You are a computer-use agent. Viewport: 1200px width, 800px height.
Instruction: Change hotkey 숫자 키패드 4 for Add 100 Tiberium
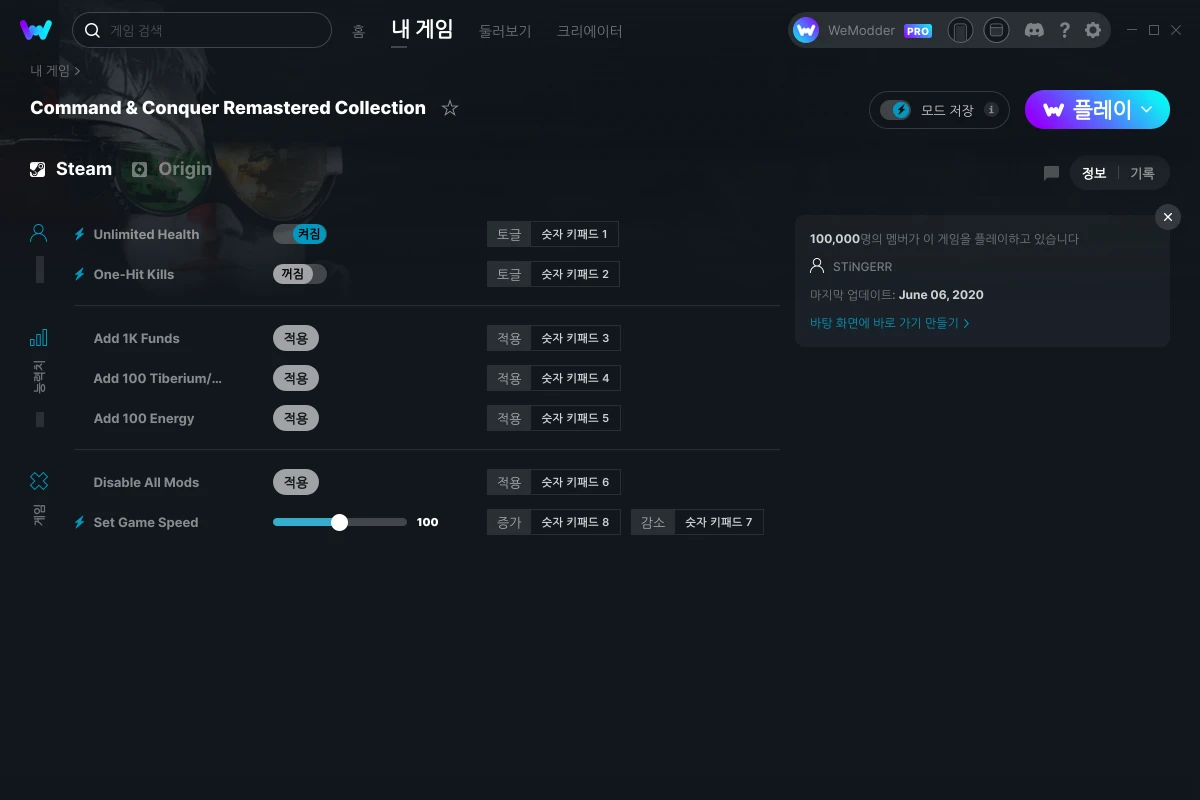click(576, 378)
